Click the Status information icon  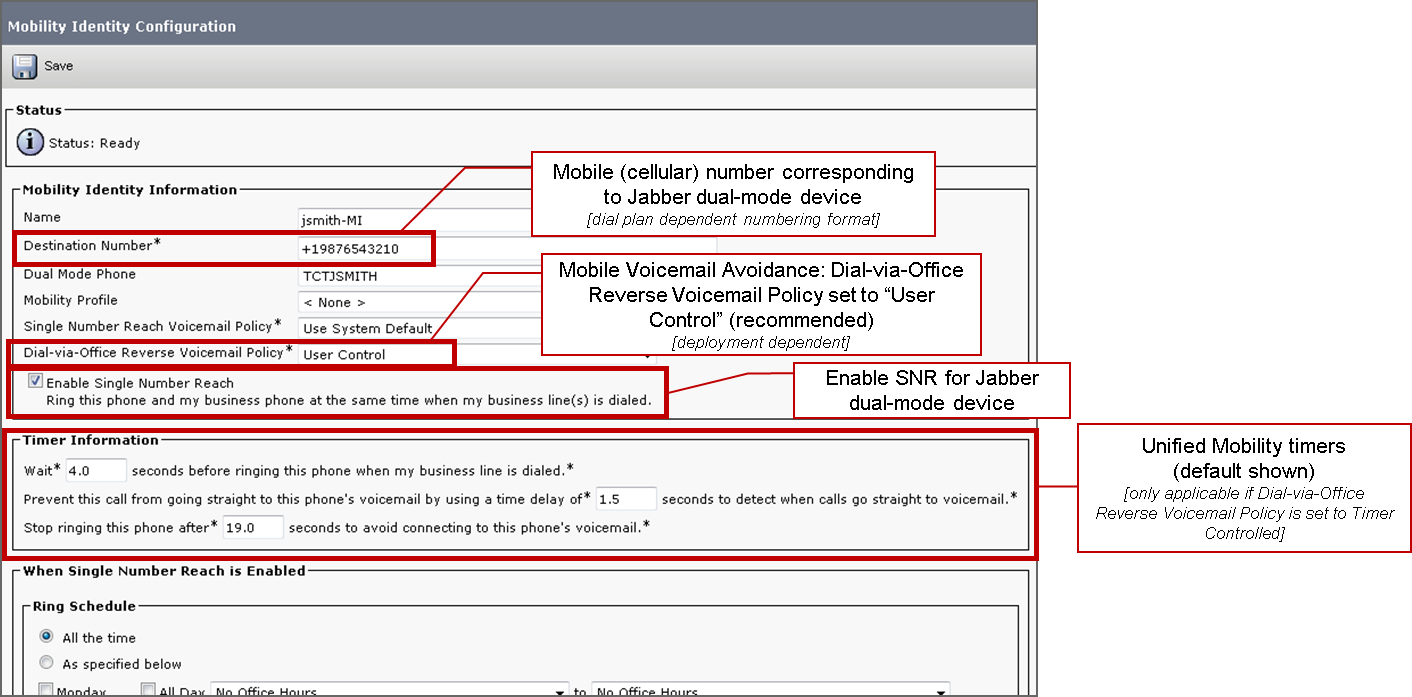(30, 143)
